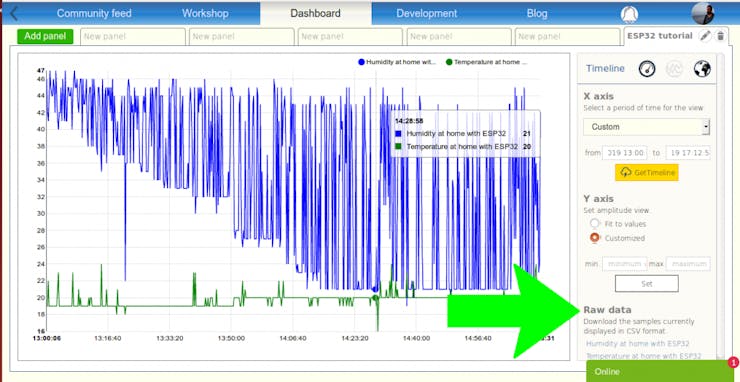Open the gauge view icon
The image size is (740, 382).
click(647, 69)
